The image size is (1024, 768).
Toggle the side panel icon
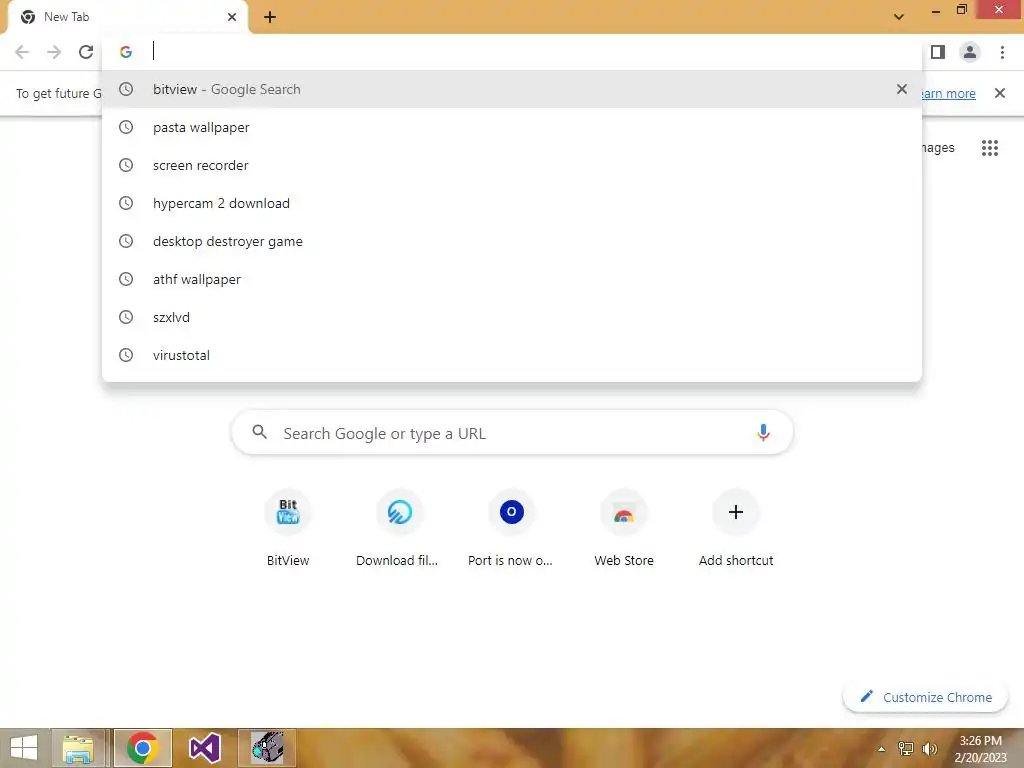pos(938,52)
